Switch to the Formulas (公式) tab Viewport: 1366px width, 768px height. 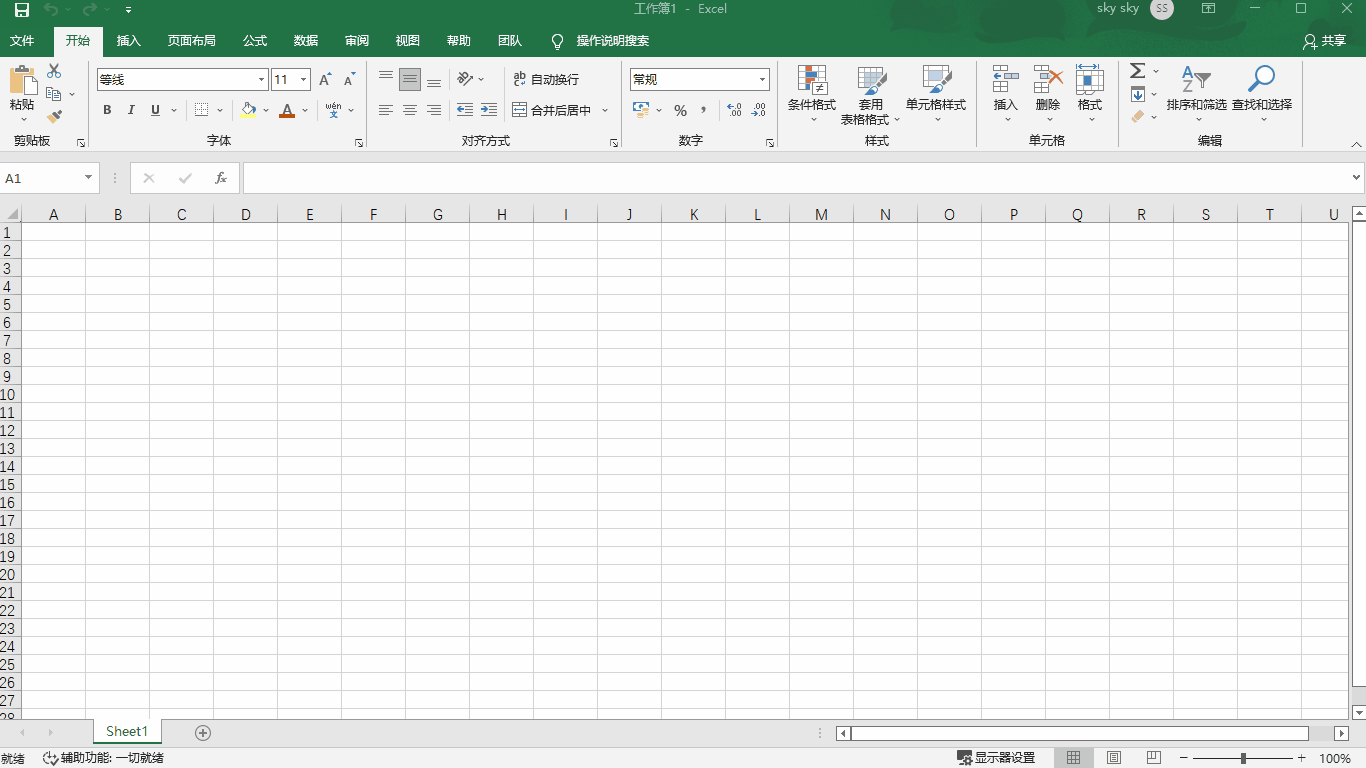point(255,41)
